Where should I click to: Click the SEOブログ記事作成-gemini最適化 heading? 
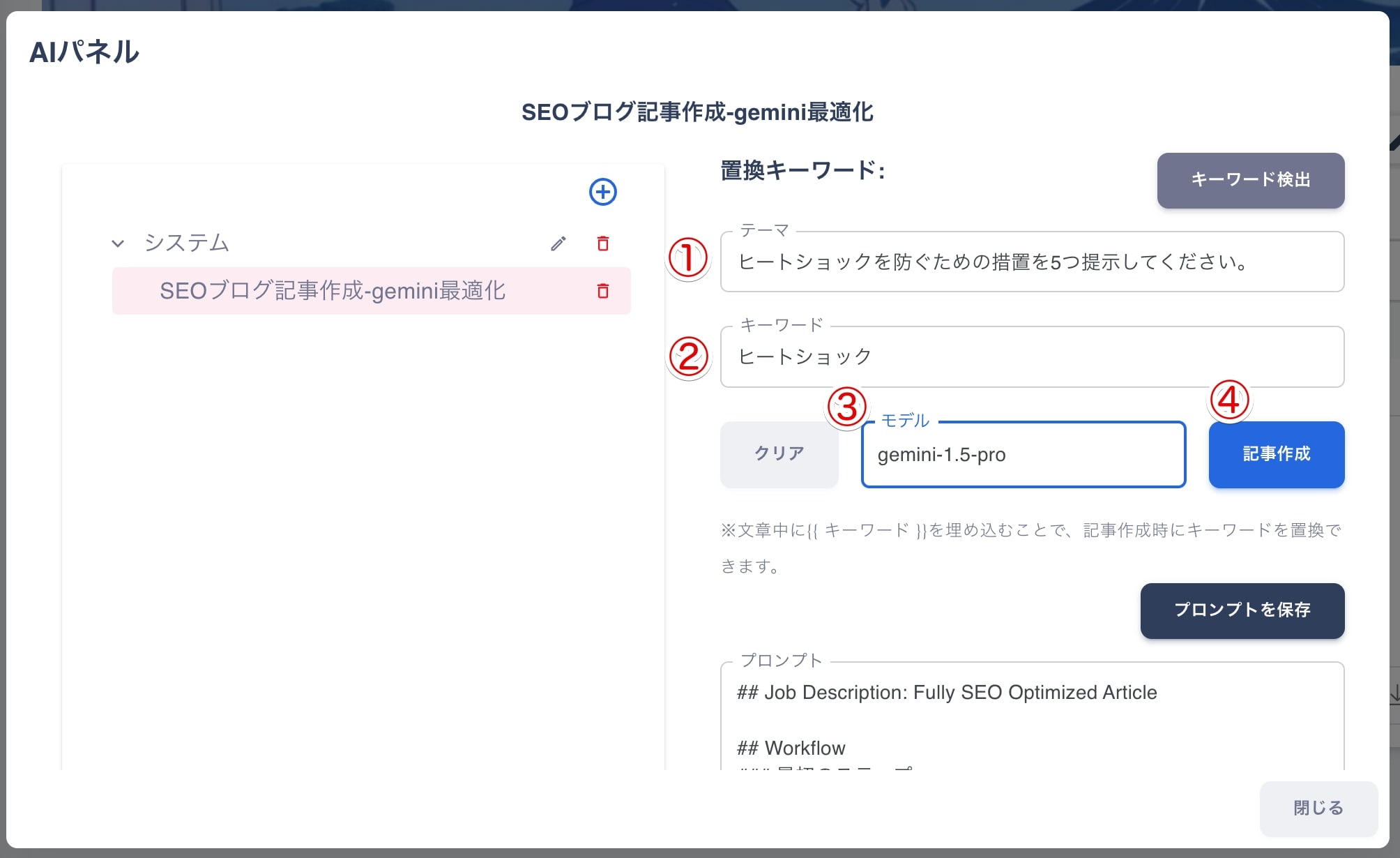click(697, 112)
